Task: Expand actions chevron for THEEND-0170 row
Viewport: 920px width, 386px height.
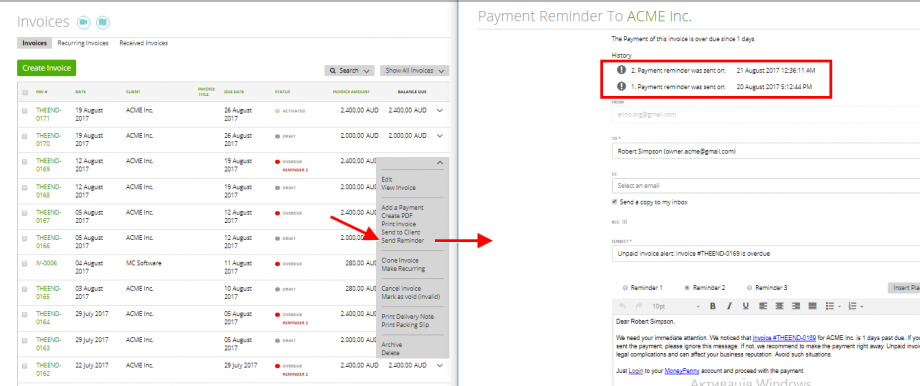Action: [x=440, y=136]
